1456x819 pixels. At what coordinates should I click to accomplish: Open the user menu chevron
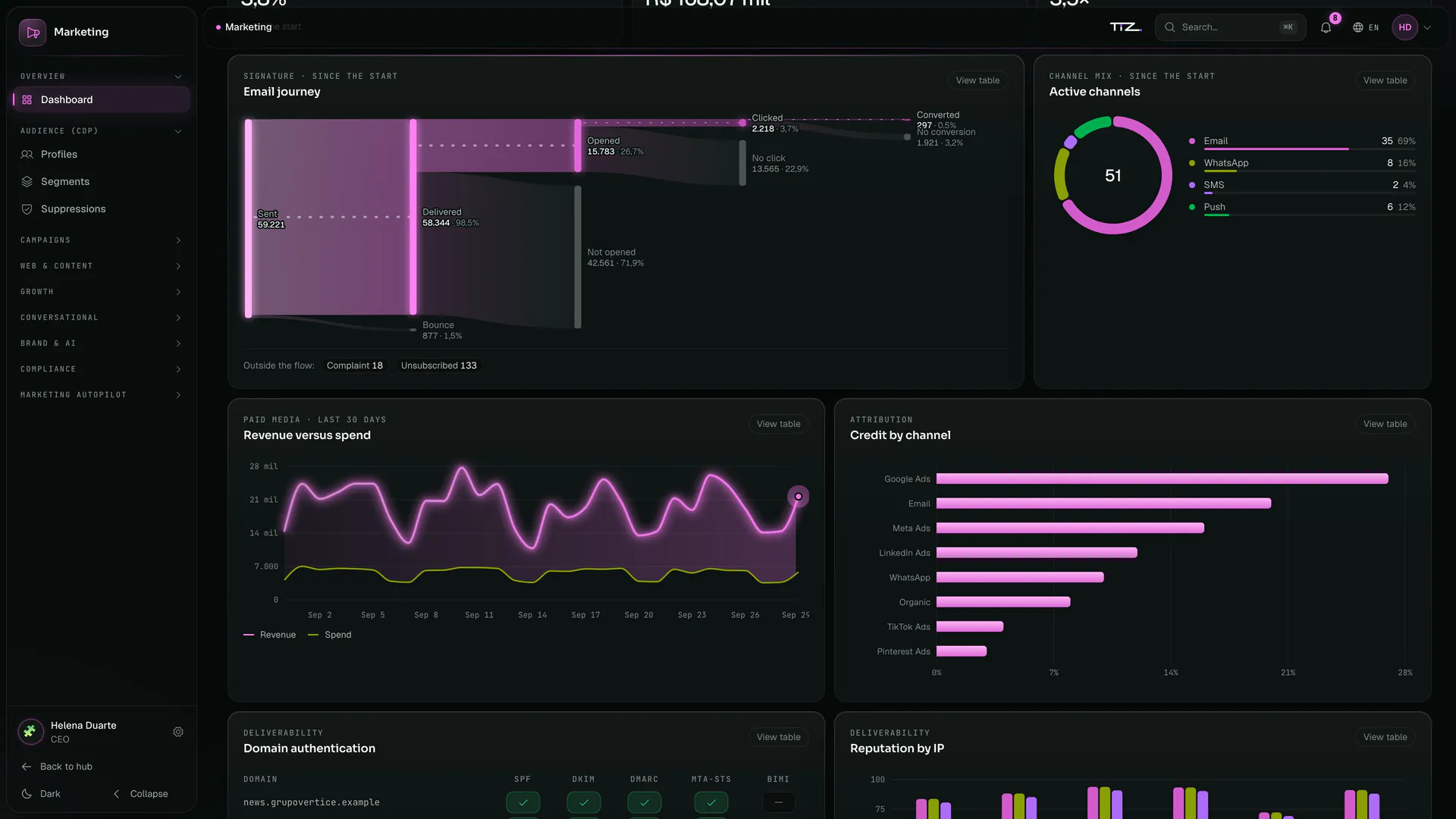(x=1427, y=27)
